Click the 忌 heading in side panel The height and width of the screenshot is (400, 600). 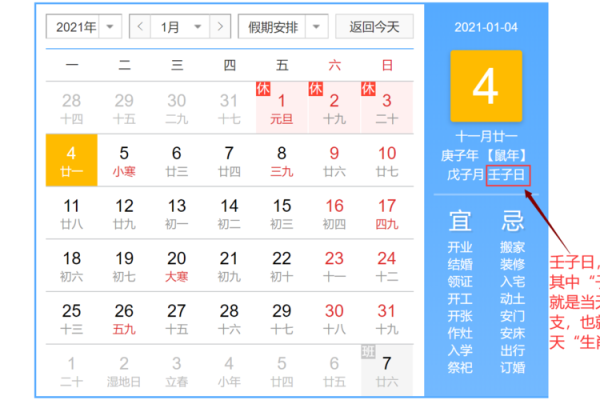coord(512,219)
